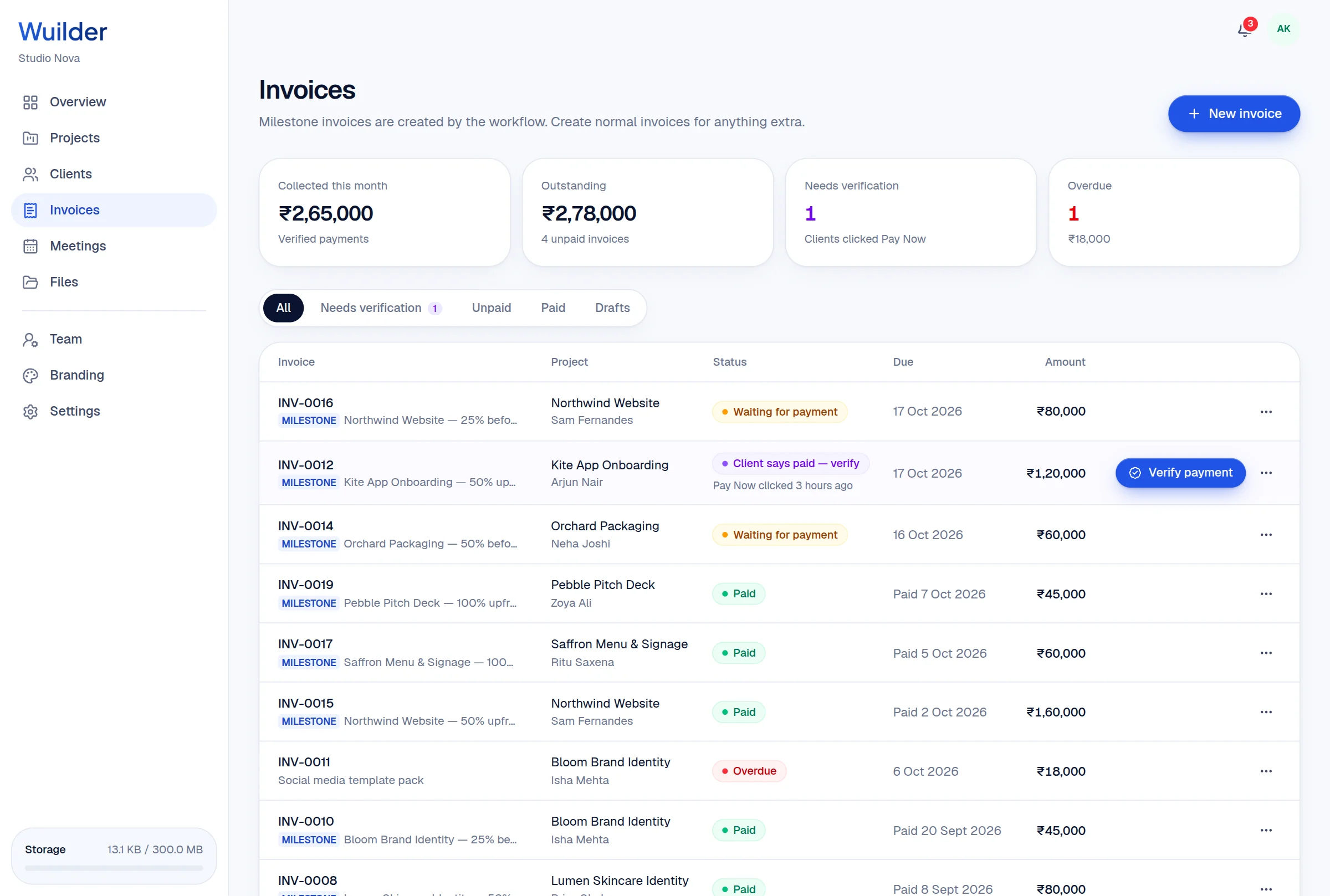The height and width of the screenshot is (896, 1330).
Task: Click Saffron Menu & Signage project name
Action: (x=620, y=644)
